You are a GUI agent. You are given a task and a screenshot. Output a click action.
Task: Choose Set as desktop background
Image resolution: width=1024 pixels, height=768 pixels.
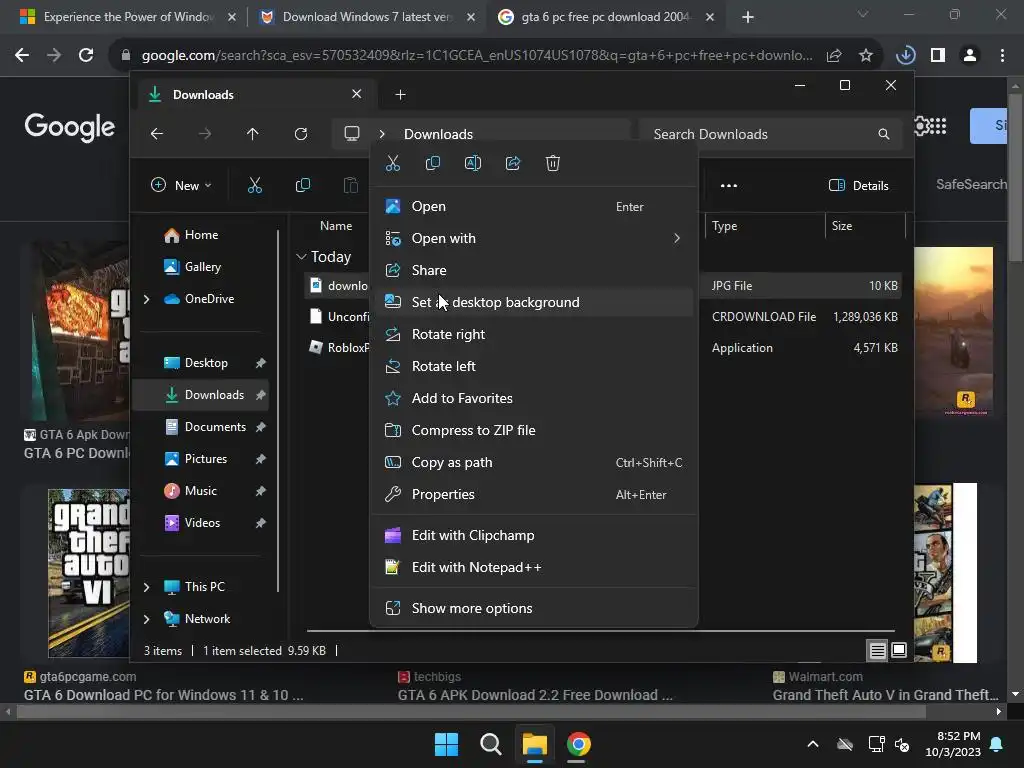pos(534,302)
